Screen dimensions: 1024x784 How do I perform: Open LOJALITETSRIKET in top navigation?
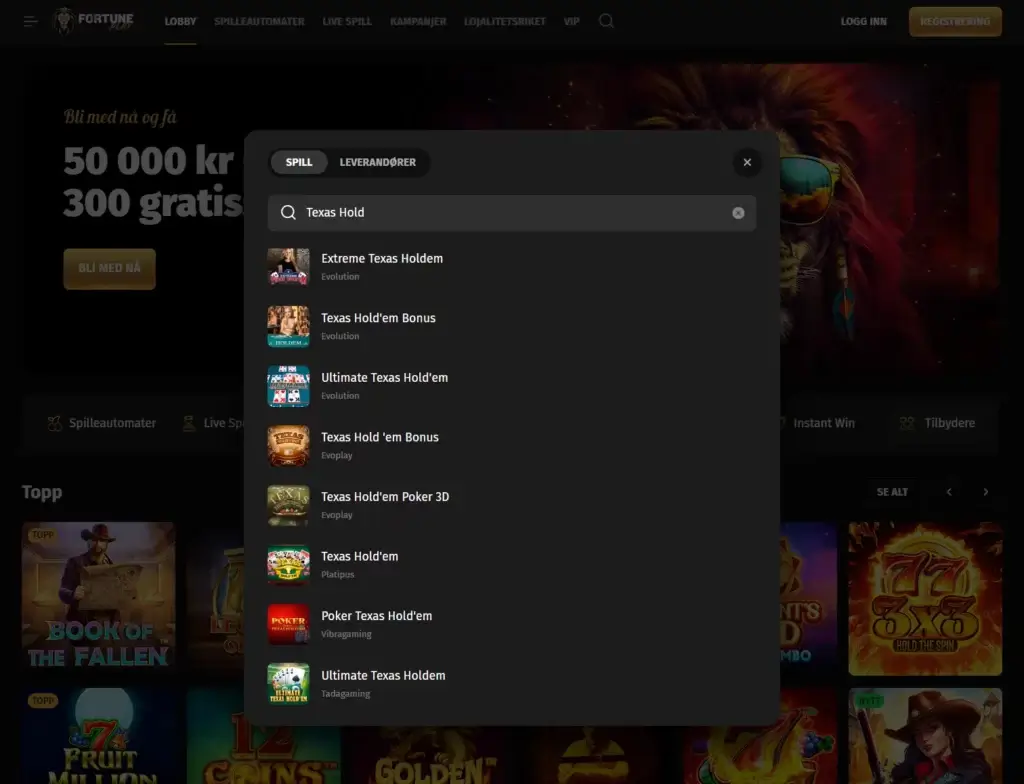pos(505,22)
